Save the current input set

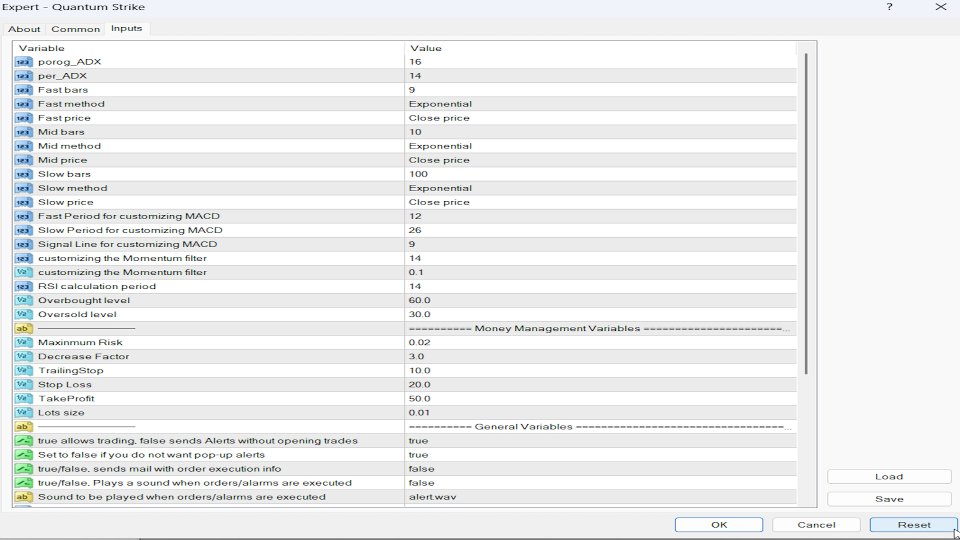click(889, 499)
